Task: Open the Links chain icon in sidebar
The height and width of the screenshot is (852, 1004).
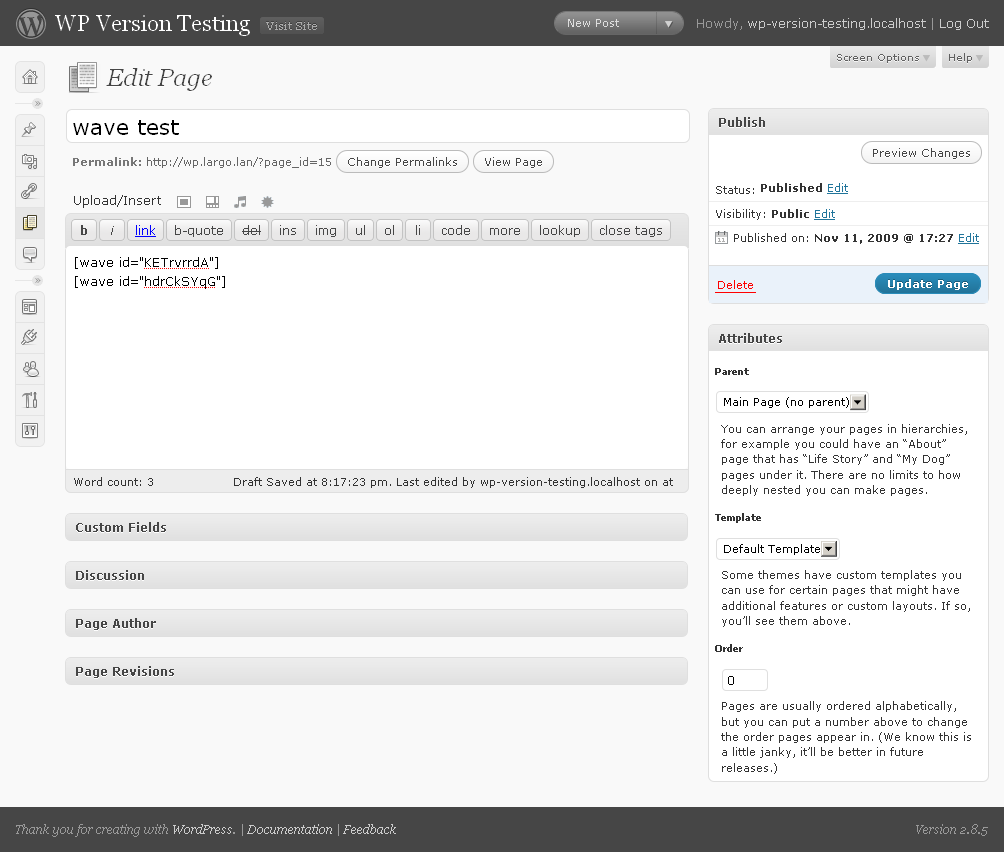Action: tap(29, 191)
